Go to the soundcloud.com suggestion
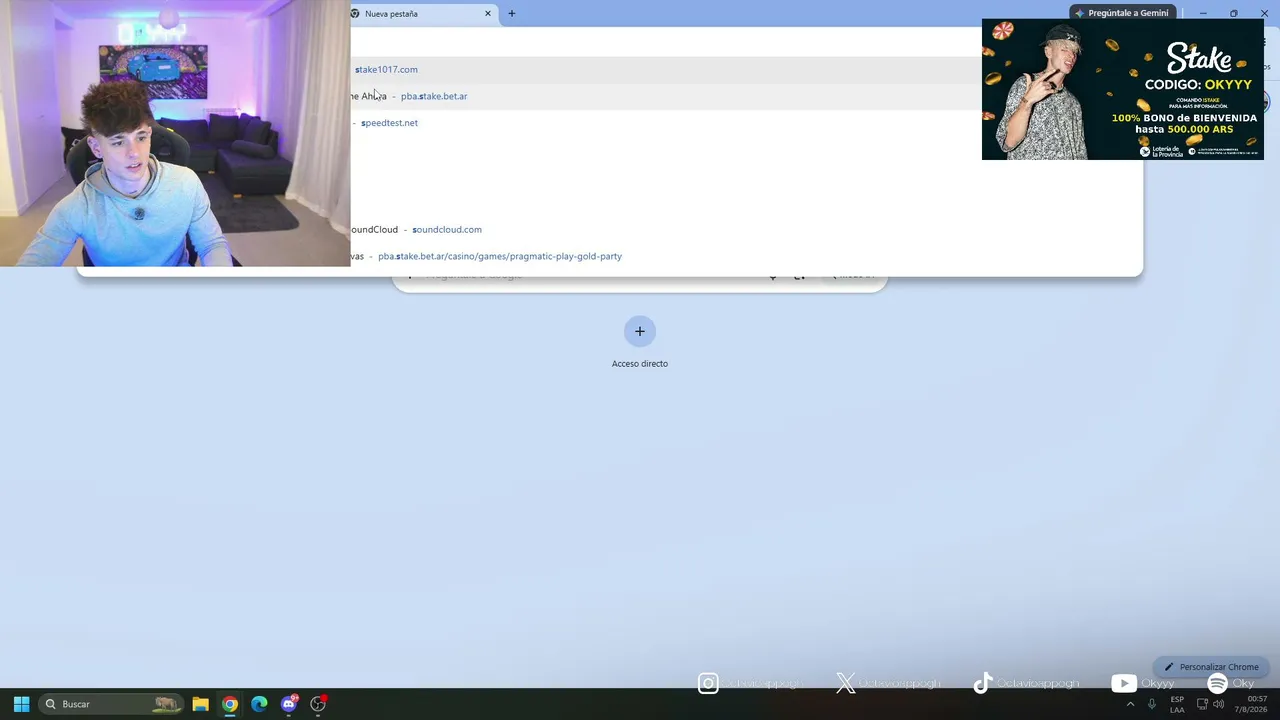Screen dimensions: 1280x720 (x=447, y=229)
